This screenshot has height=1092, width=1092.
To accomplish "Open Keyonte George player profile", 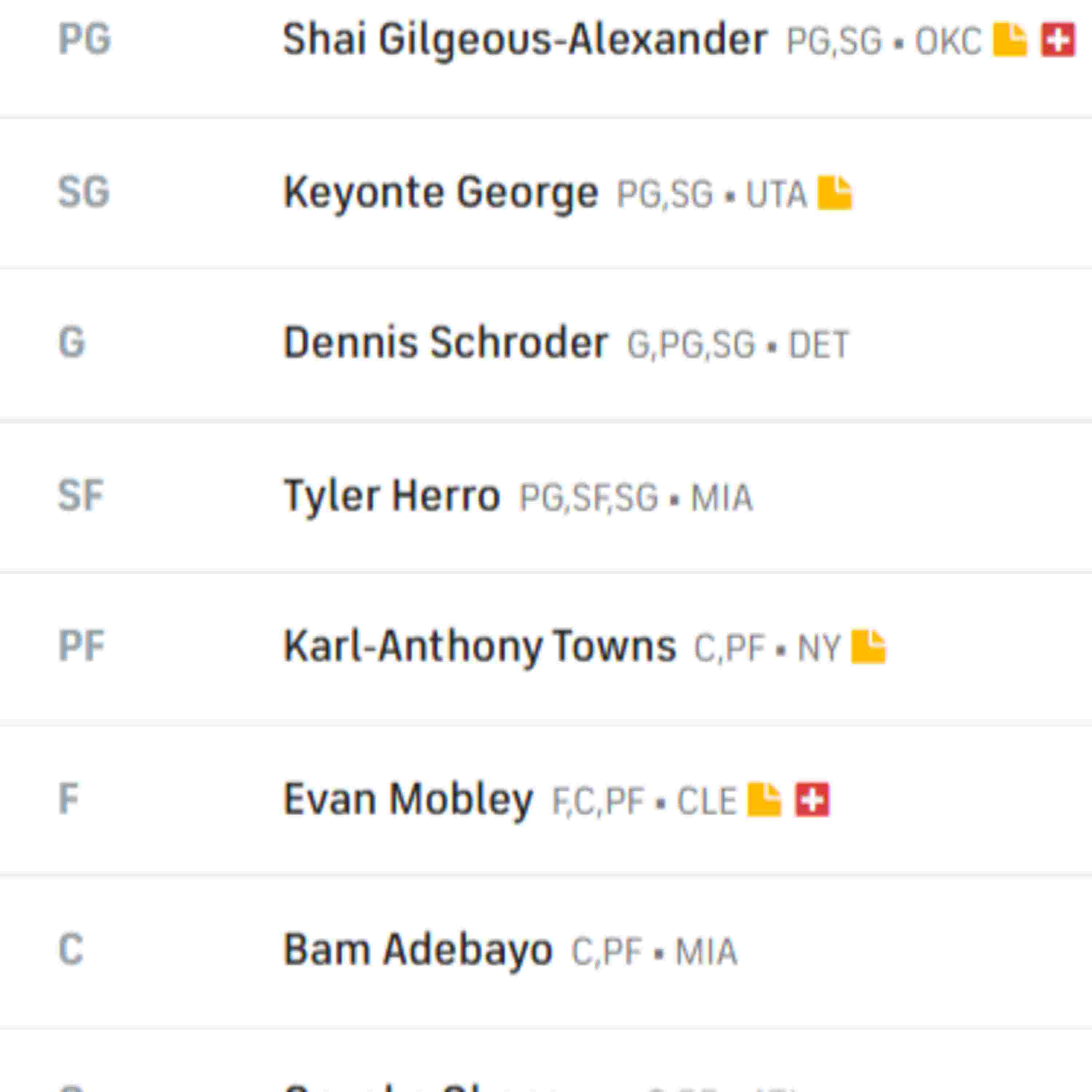I will pyautogui.click(x=440, y=193).
